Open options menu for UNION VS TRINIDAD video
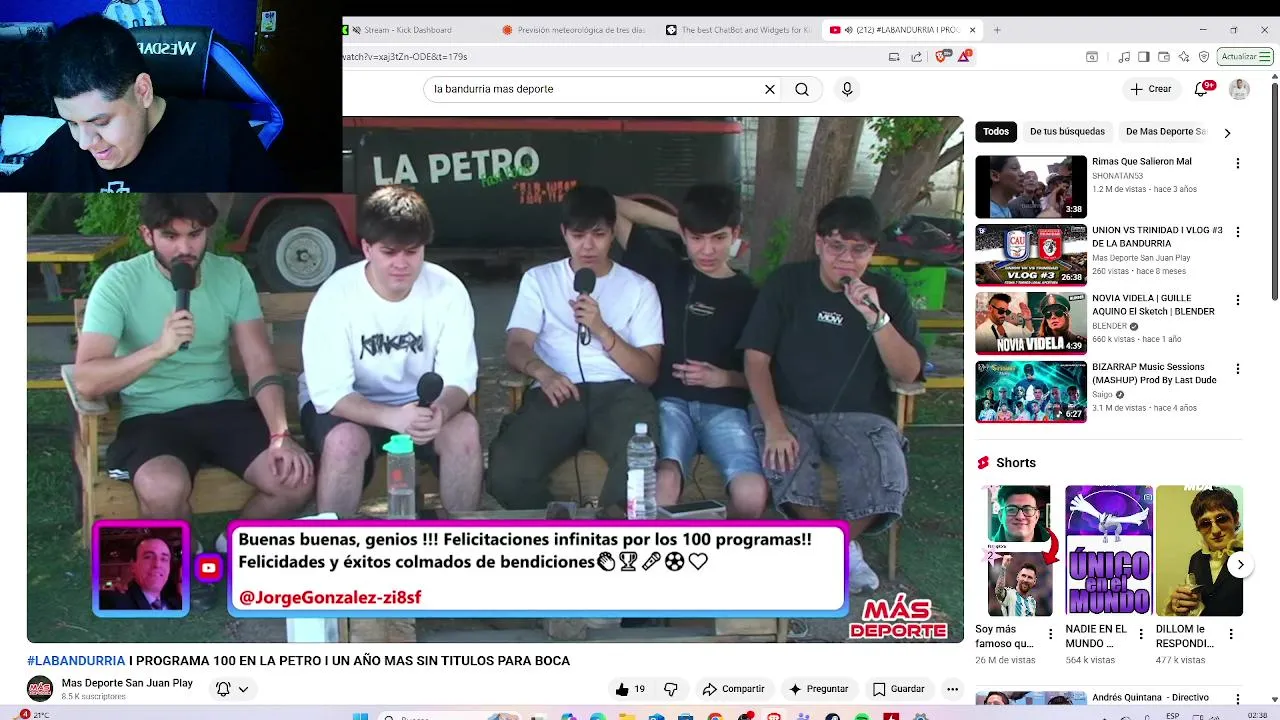The width and height of the screenshot is (1280, 720). point(1237,232)
